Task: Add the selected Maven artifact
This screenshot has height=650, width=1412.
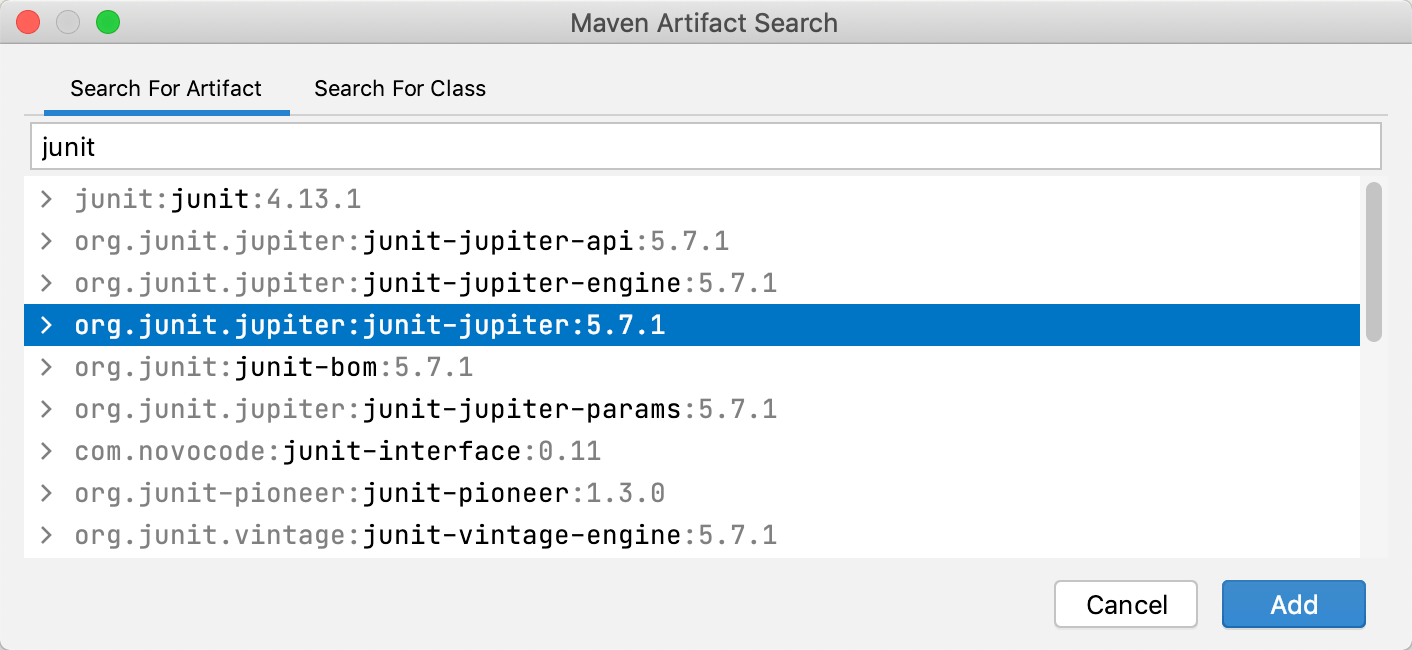Action: [1293, 604]
